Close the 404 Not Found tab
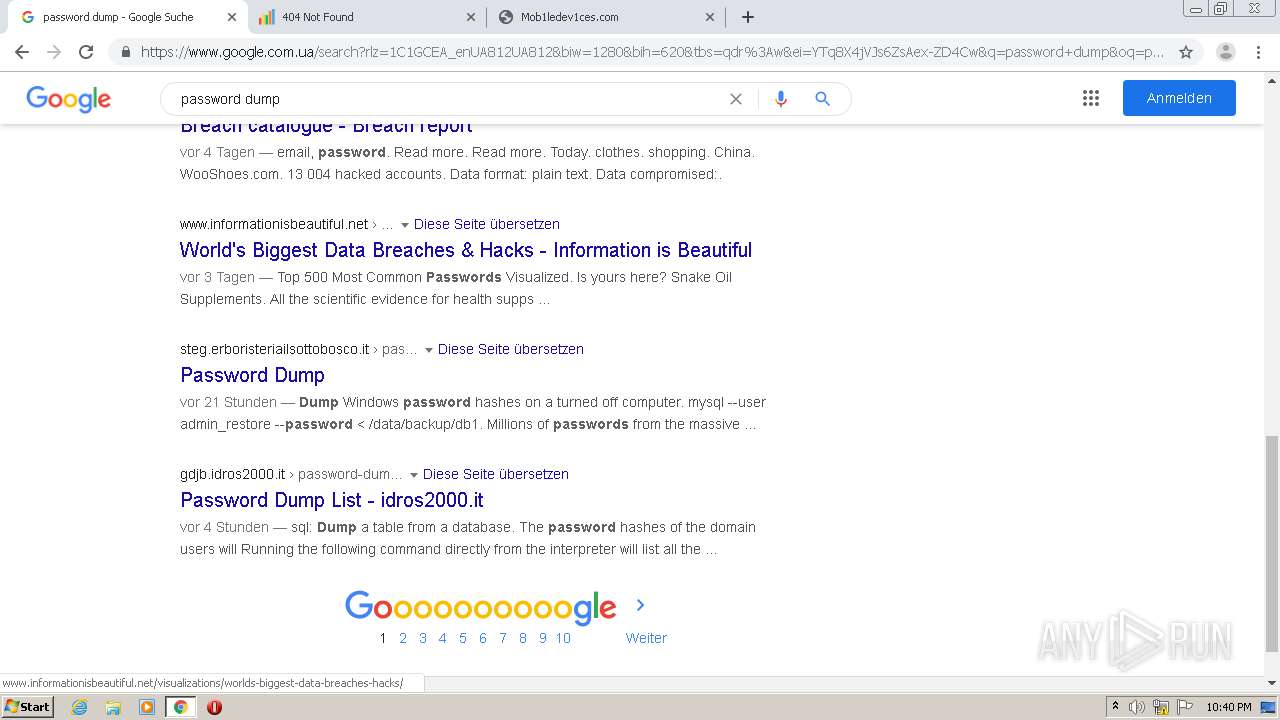 pos(472,17)
